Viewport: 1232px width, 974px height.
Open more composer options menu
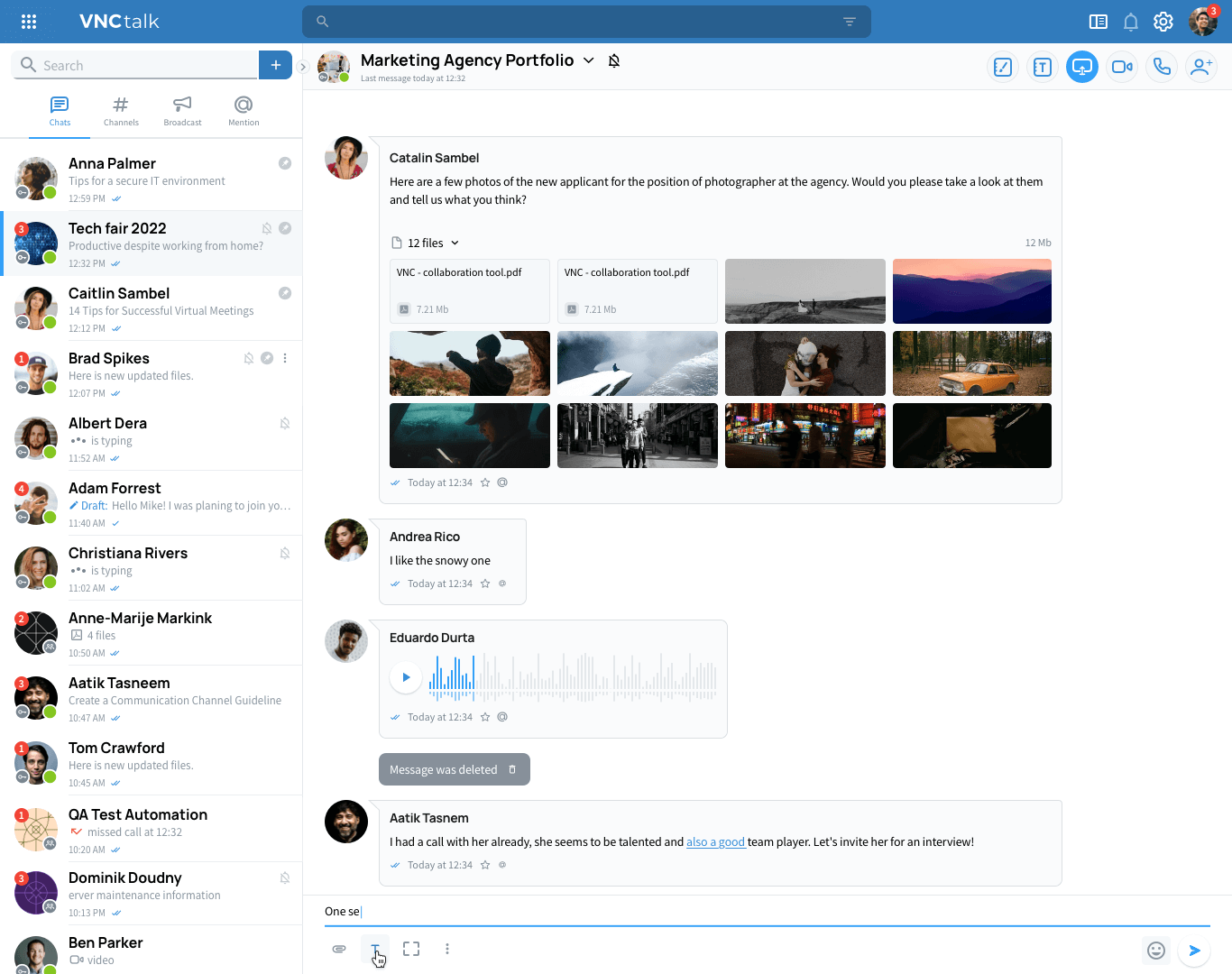pos(447,949)
